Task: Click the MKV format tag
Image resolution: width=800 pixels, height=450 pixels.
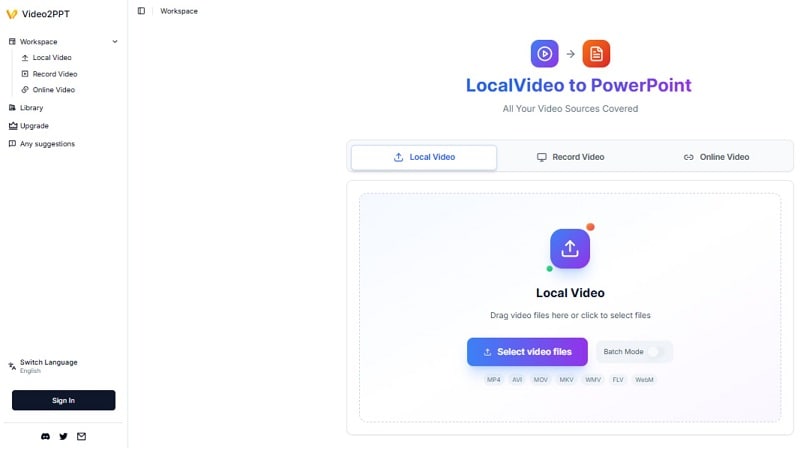Action: pyautogui.click(x=566, y=380)
